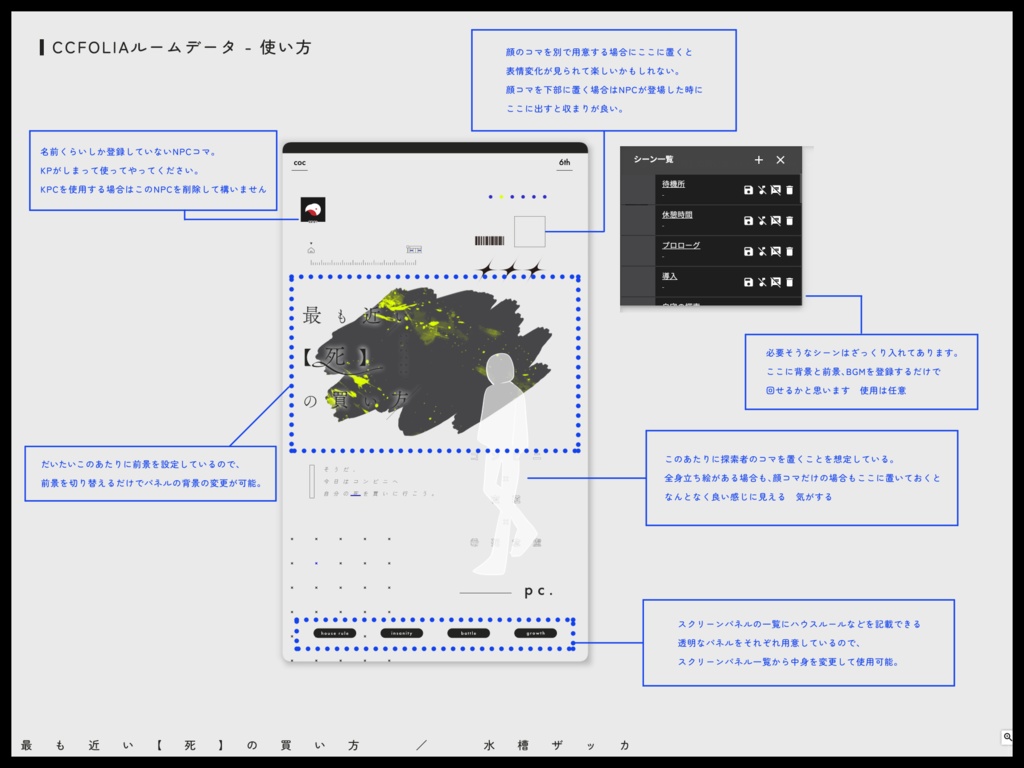Add a new scene with the + icon

pos(759,160)
